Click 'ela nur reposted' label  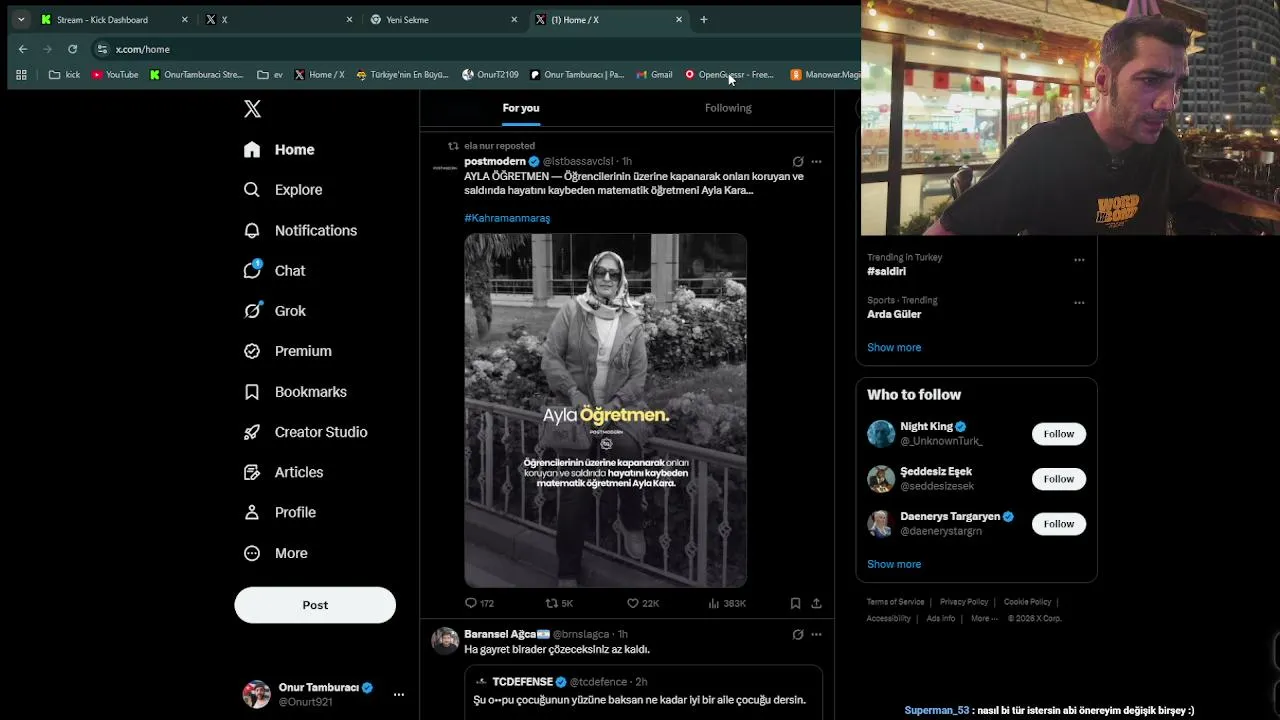tap(499, 146)
